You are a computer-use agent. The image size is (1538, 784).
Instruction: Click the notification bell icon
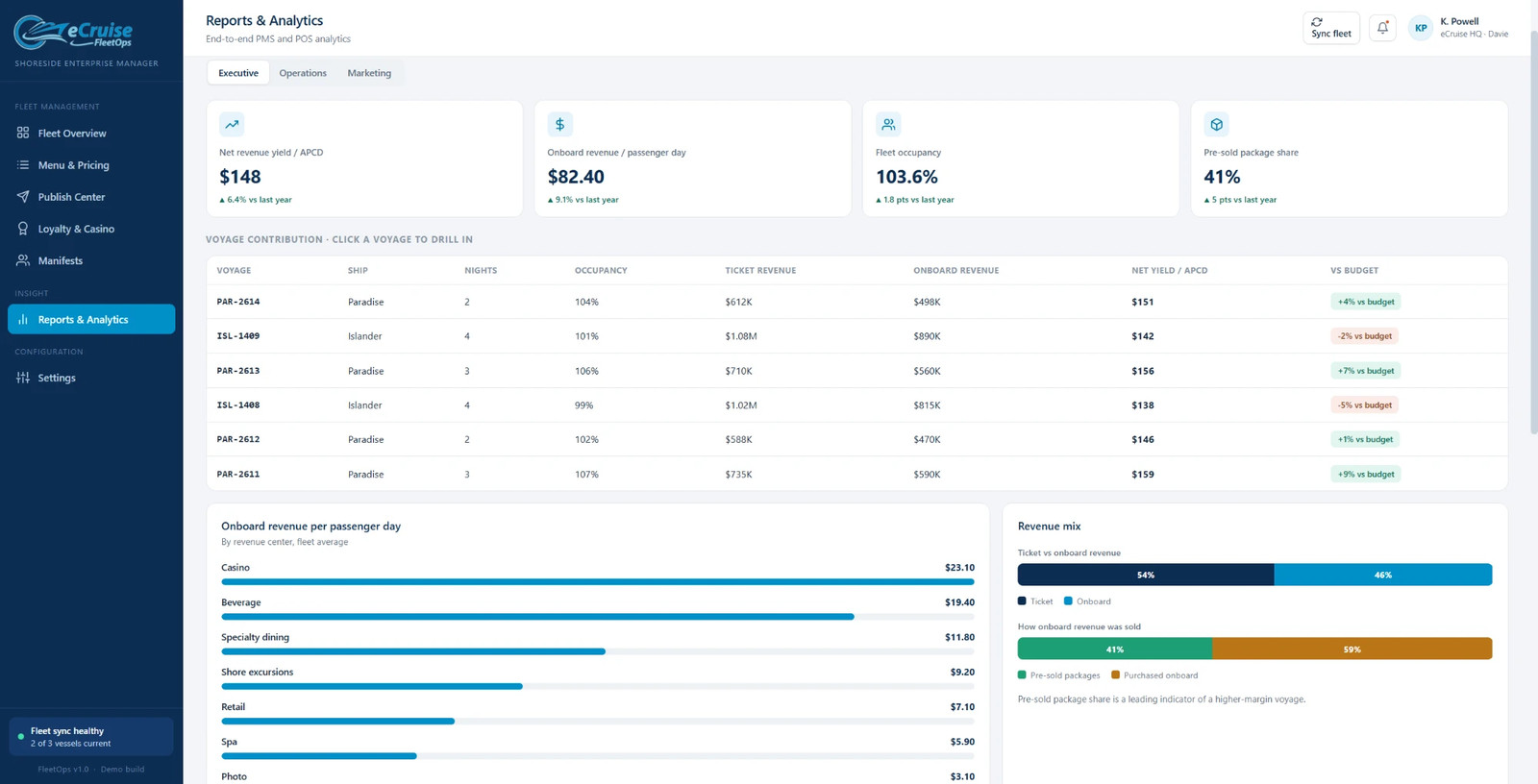(x=1382, y=28)
